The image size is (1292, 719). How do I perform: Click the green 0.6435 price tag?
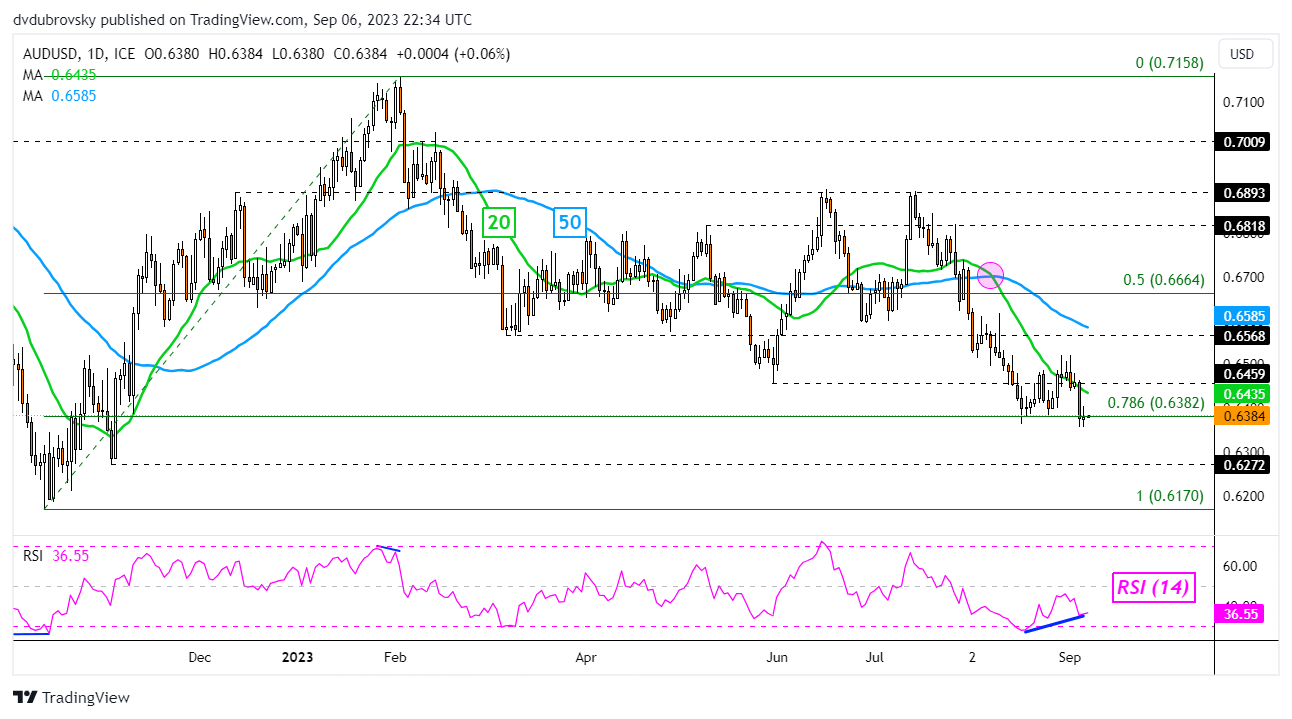click(x=1241, y=395)
